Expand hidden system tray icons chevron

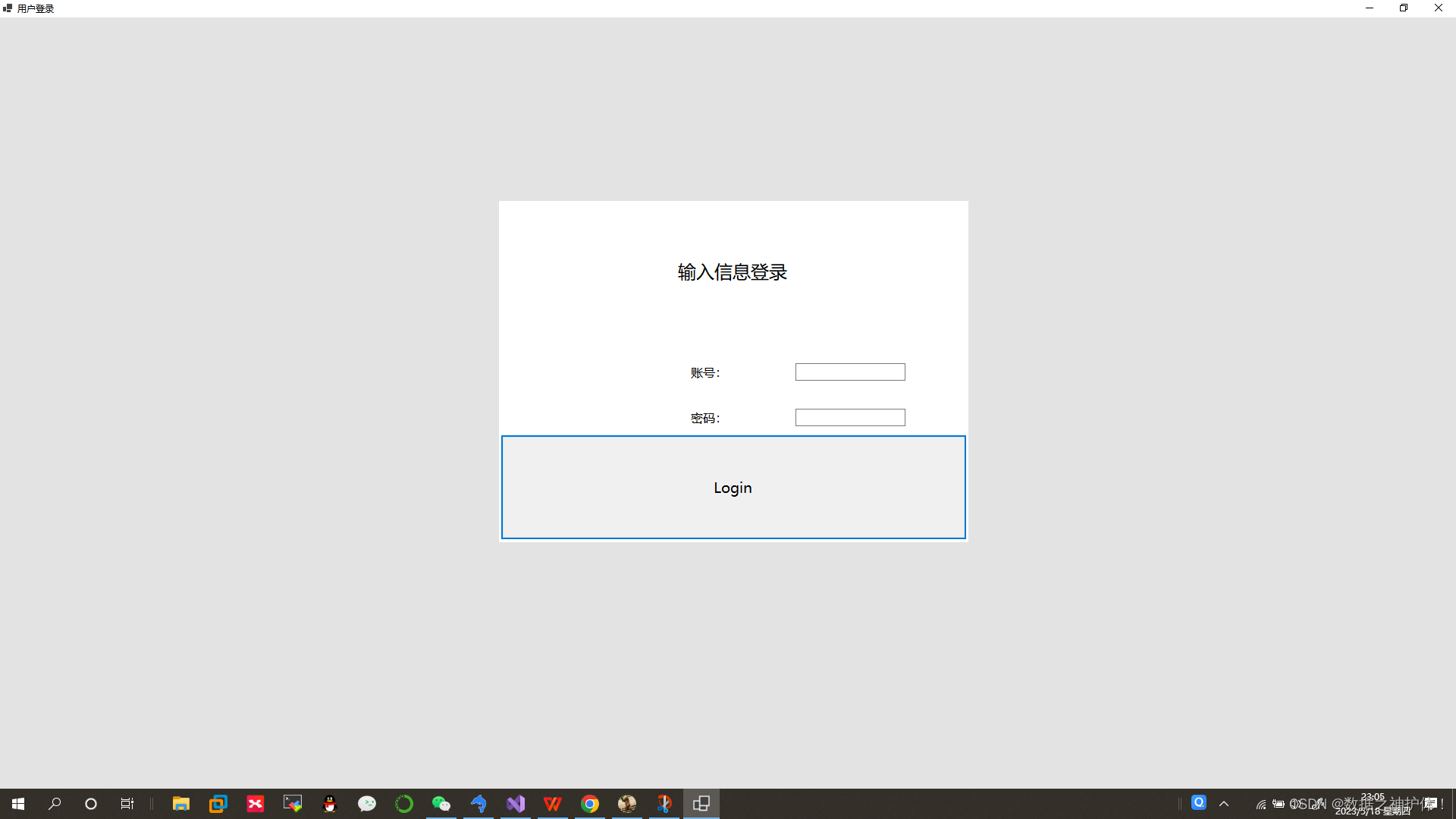click(x=1224, y=804)
